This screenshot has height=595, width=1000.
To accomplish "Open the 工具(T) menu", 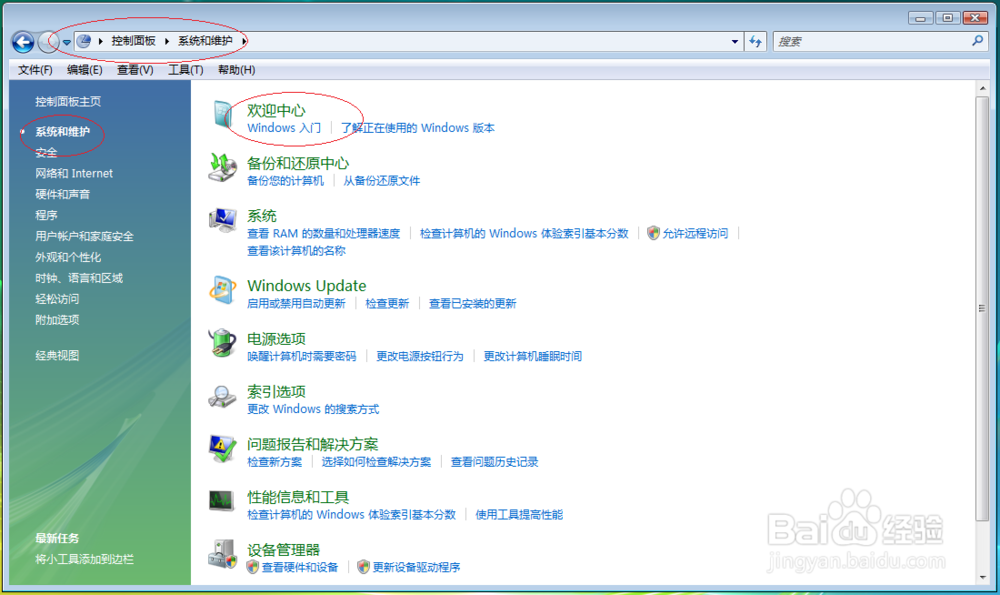I will [185, 70].
